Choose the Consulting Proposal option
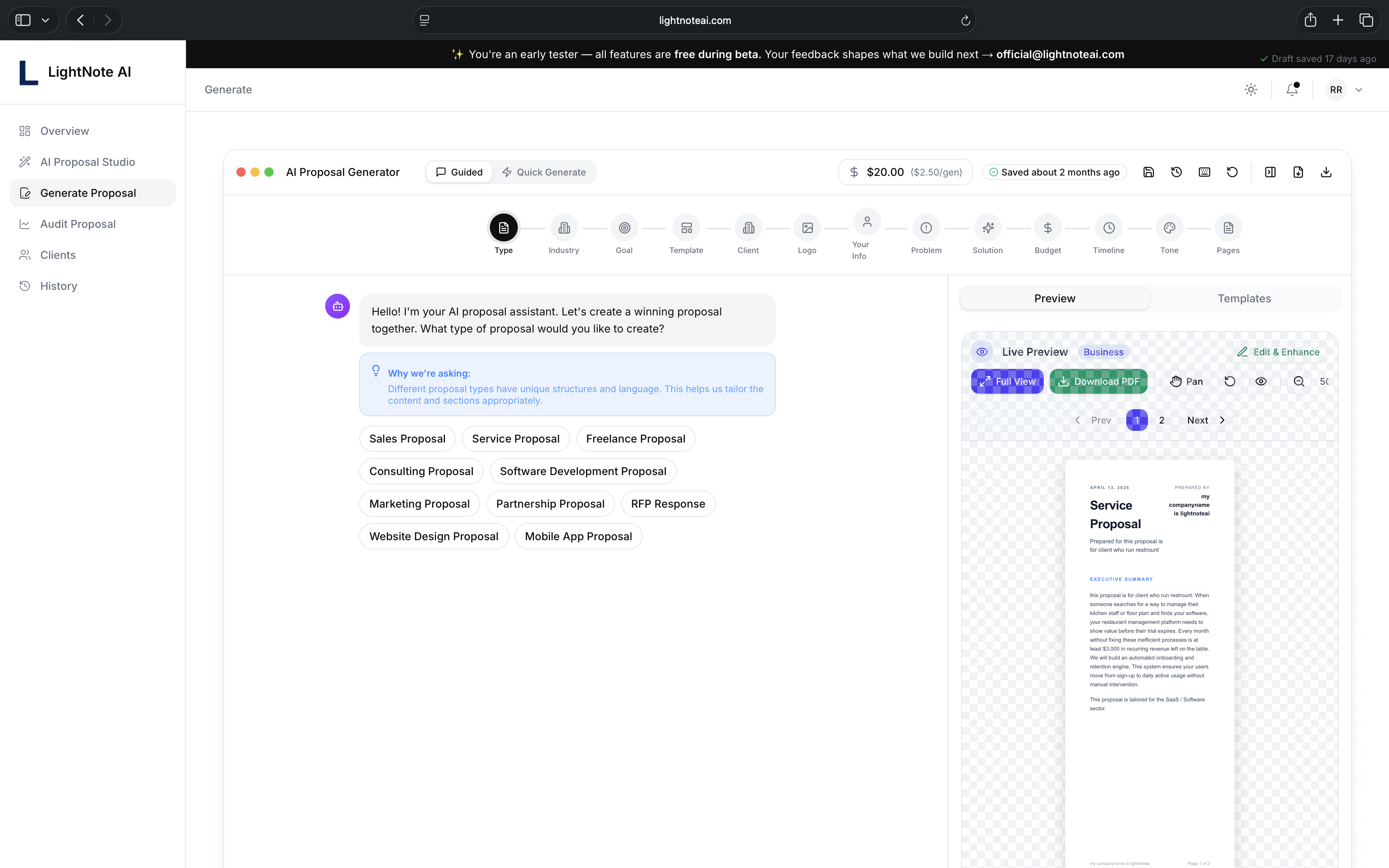Viewport: 1389px width, 868px height. pos(421,471)
